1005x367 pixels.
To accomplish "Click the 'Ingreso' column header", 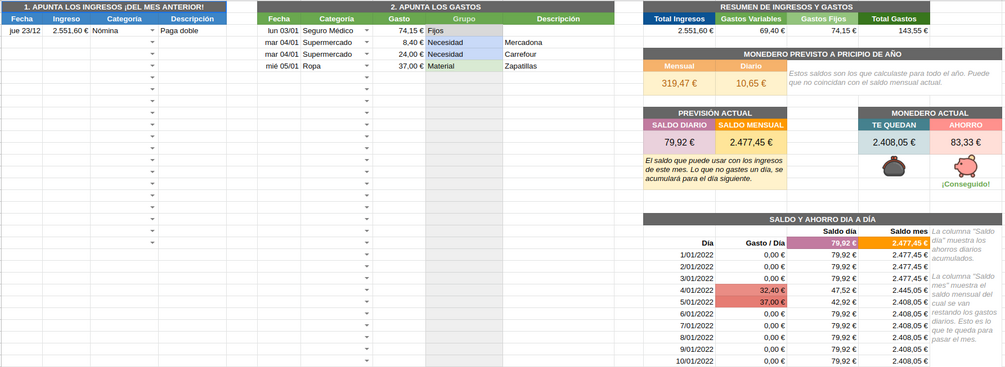I will click(x=67, y=19).
